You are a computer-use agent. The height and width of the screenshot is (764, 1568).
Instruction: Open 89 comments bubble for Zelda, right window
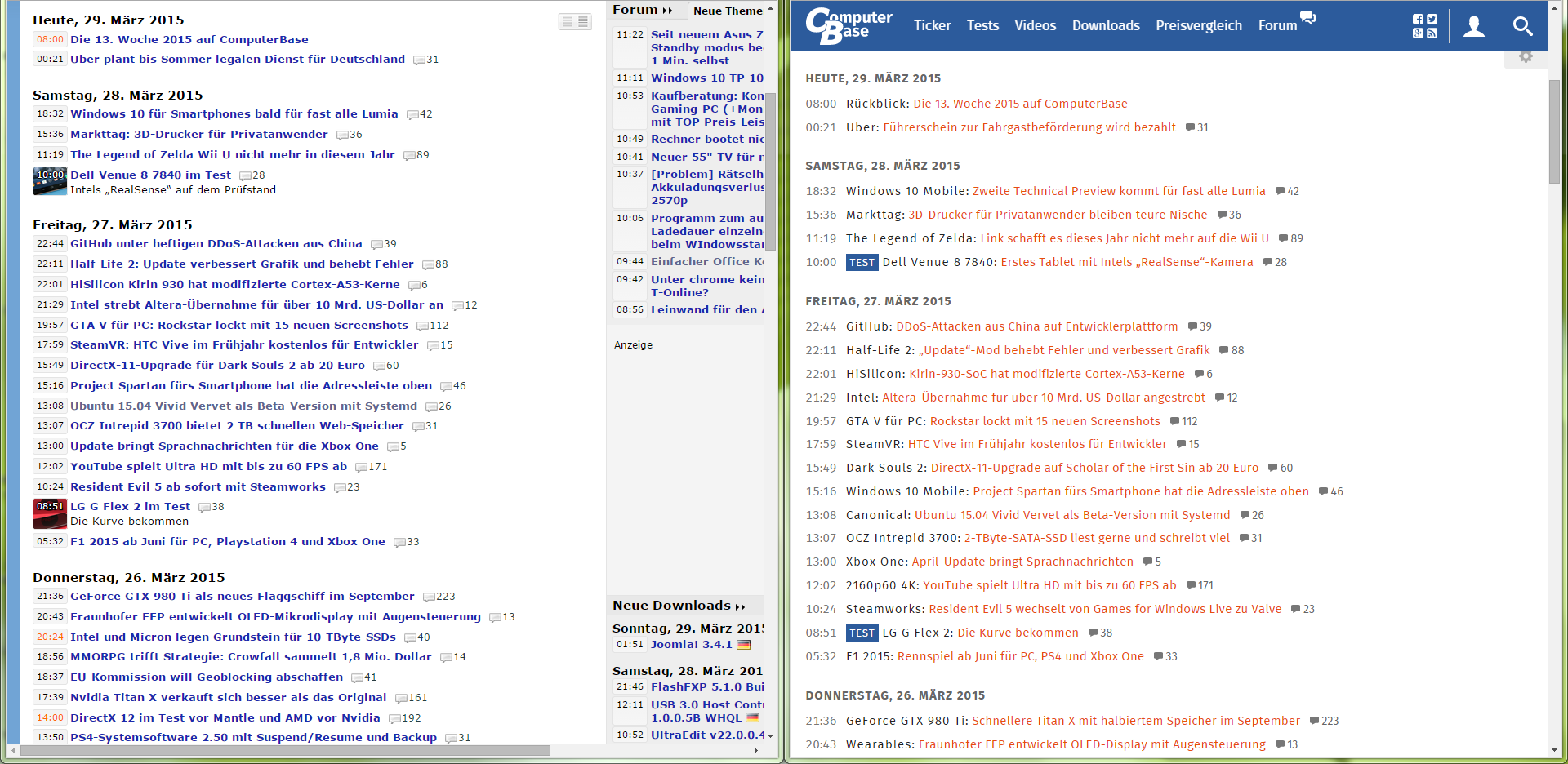point(1290,238)
